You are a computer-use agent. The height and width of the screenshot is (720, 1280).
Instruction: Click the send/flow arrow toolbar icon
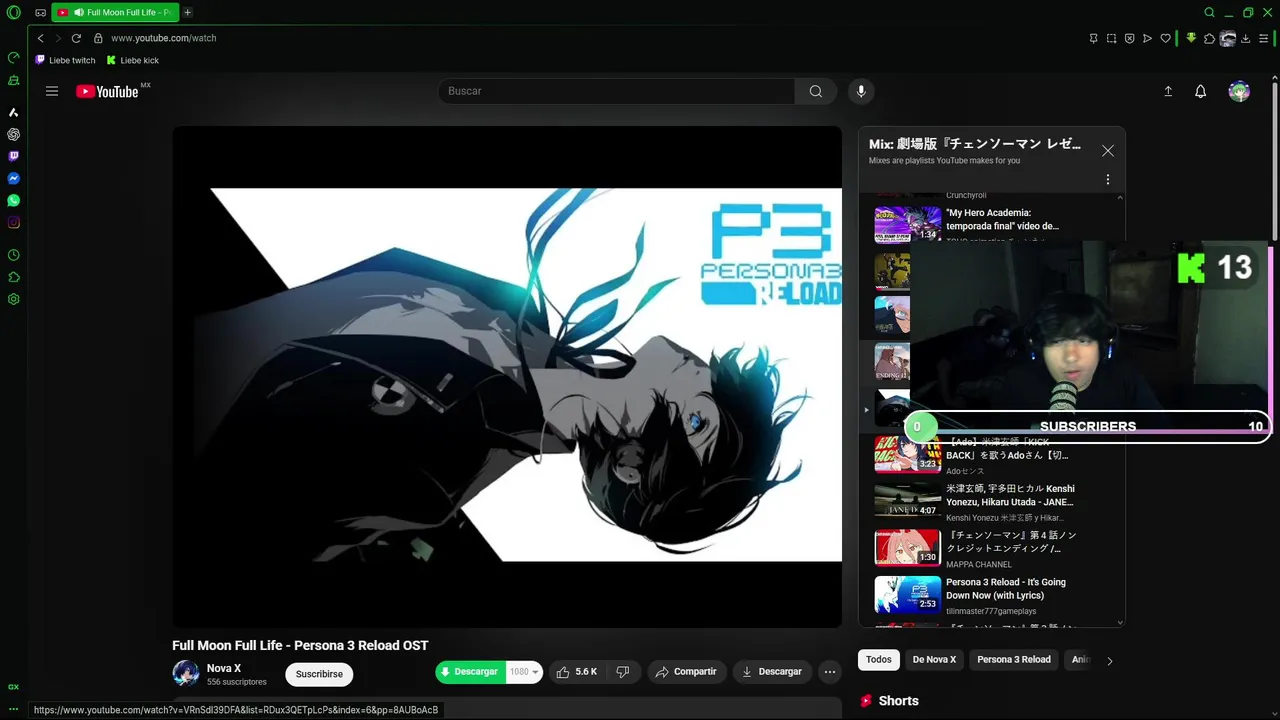click(1147, 38)
